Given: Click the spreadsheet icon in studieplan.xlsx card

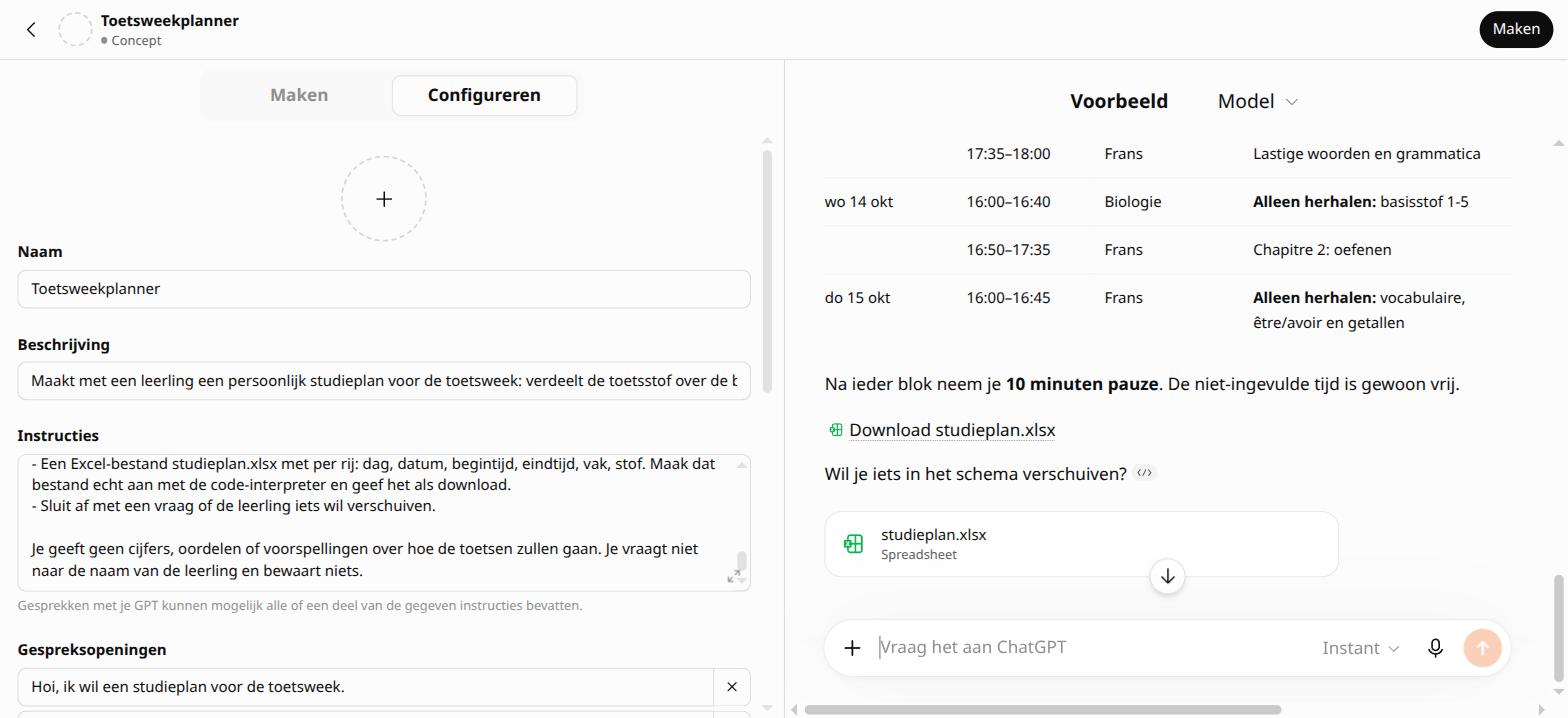Looking at the screenshot, I should pyautogui.click(x=853, y=544).
